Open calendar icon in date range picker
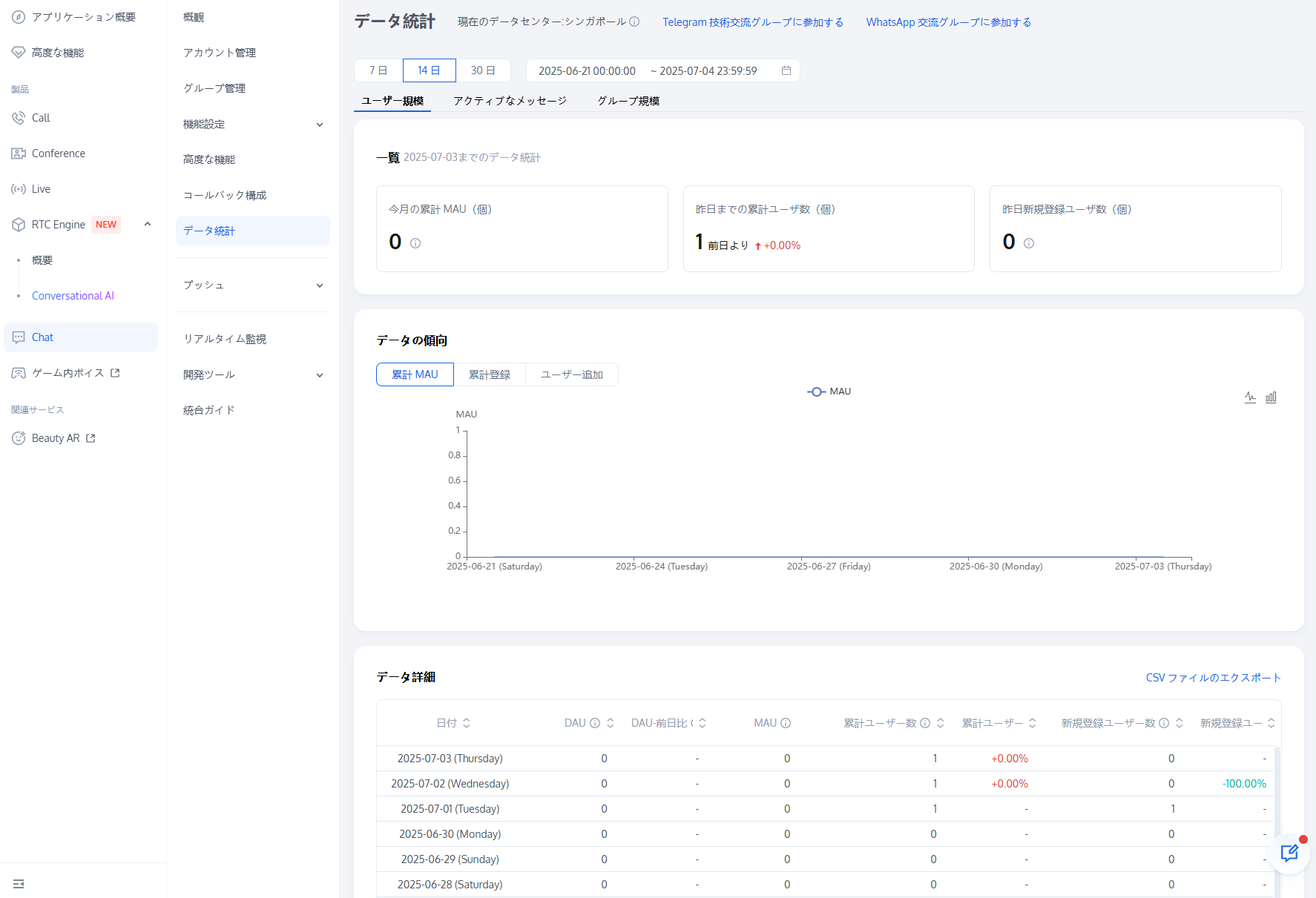 click(x=786, y=70)
